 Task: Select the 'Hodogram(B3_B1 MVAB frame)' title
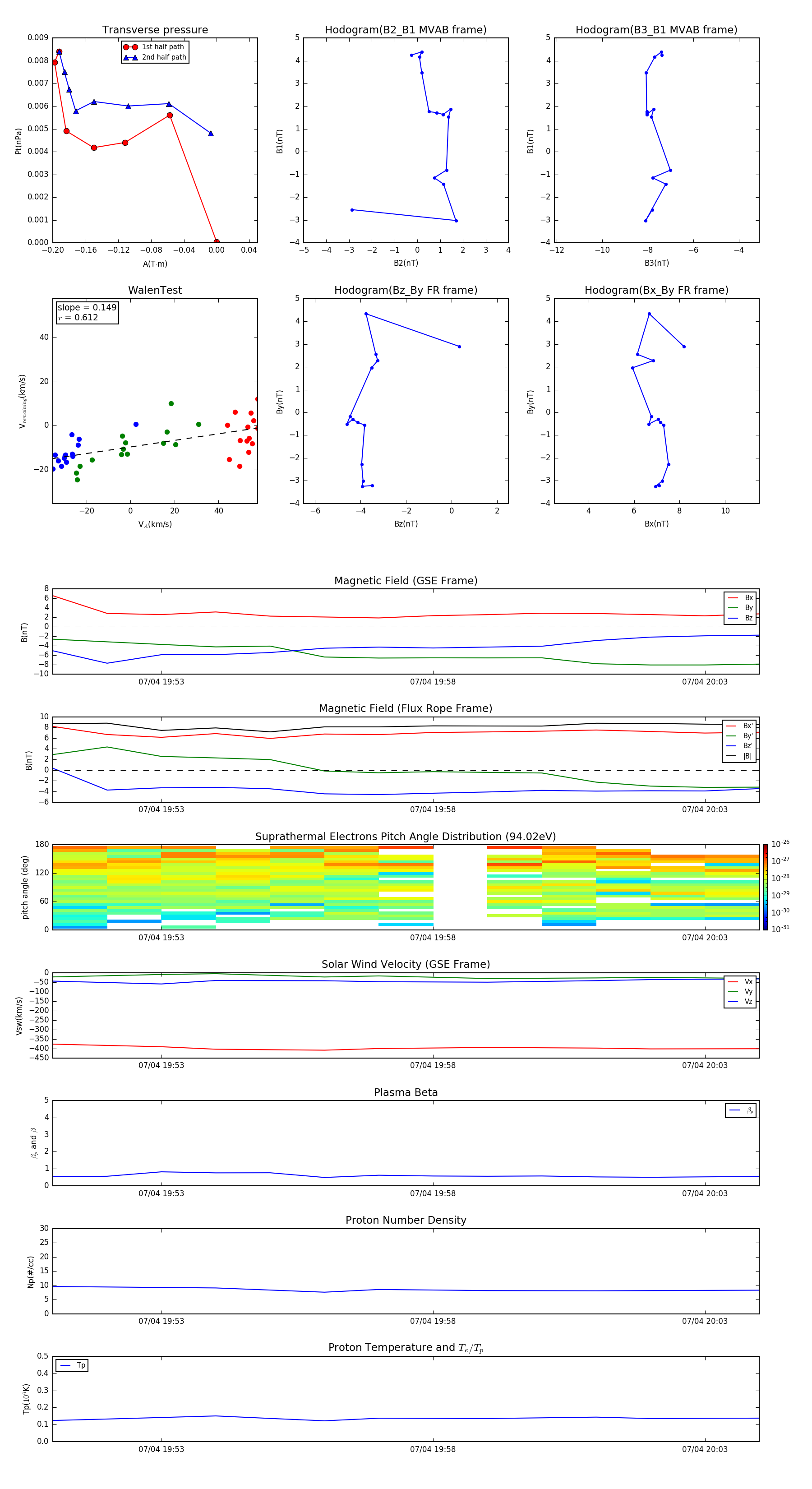[656, 30]
